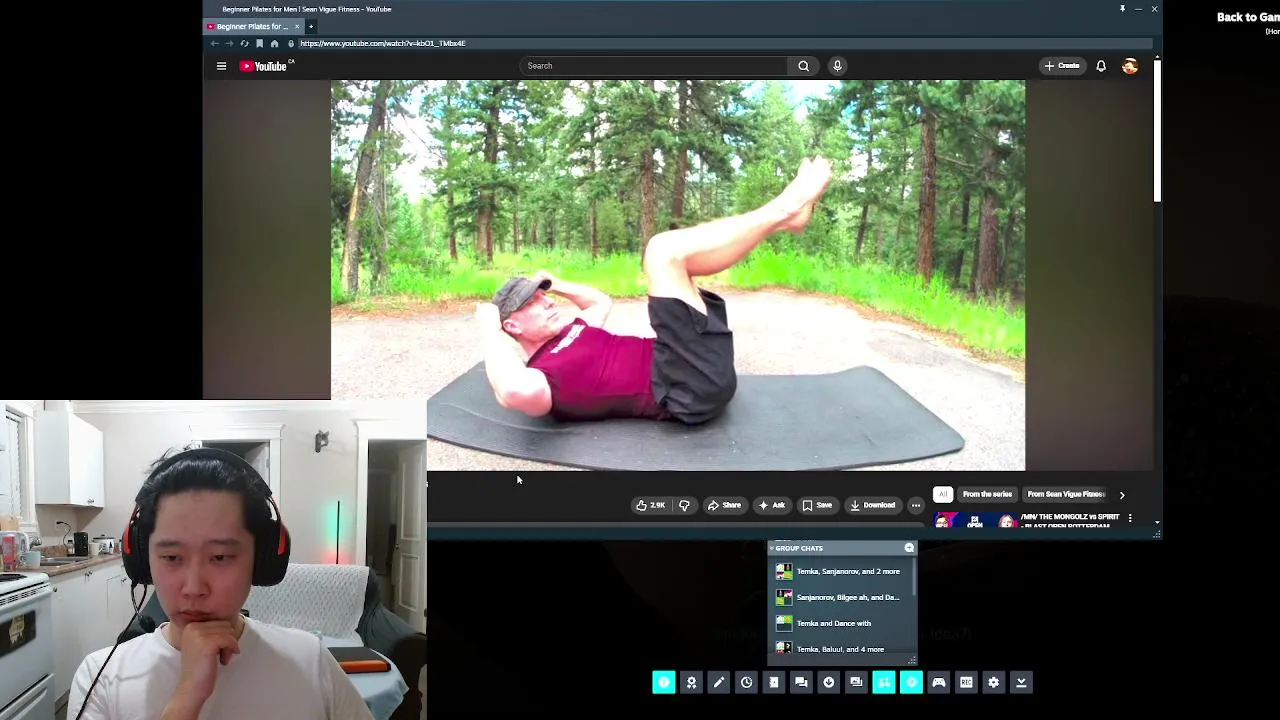Collapse the GROUP CHATS section
The width and height of the screenshot is (1280, 720).
(x=771, y=548)
